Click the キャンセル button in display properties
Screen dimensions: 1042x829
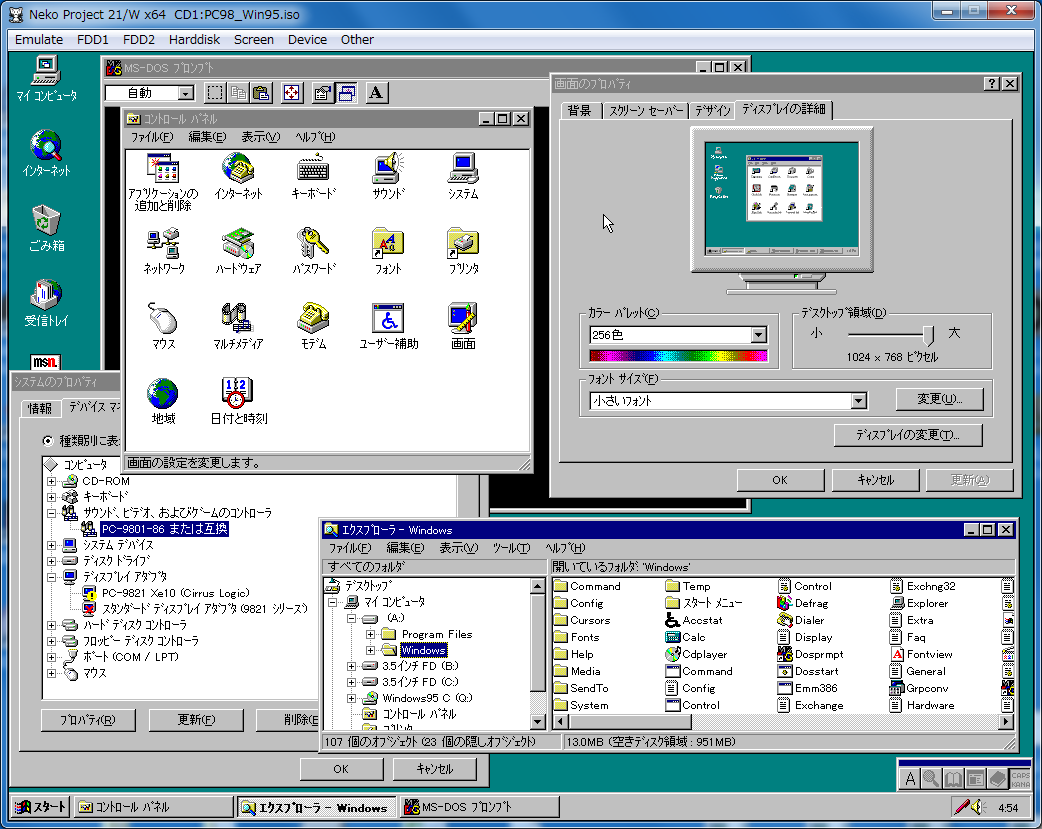point(875,480)
